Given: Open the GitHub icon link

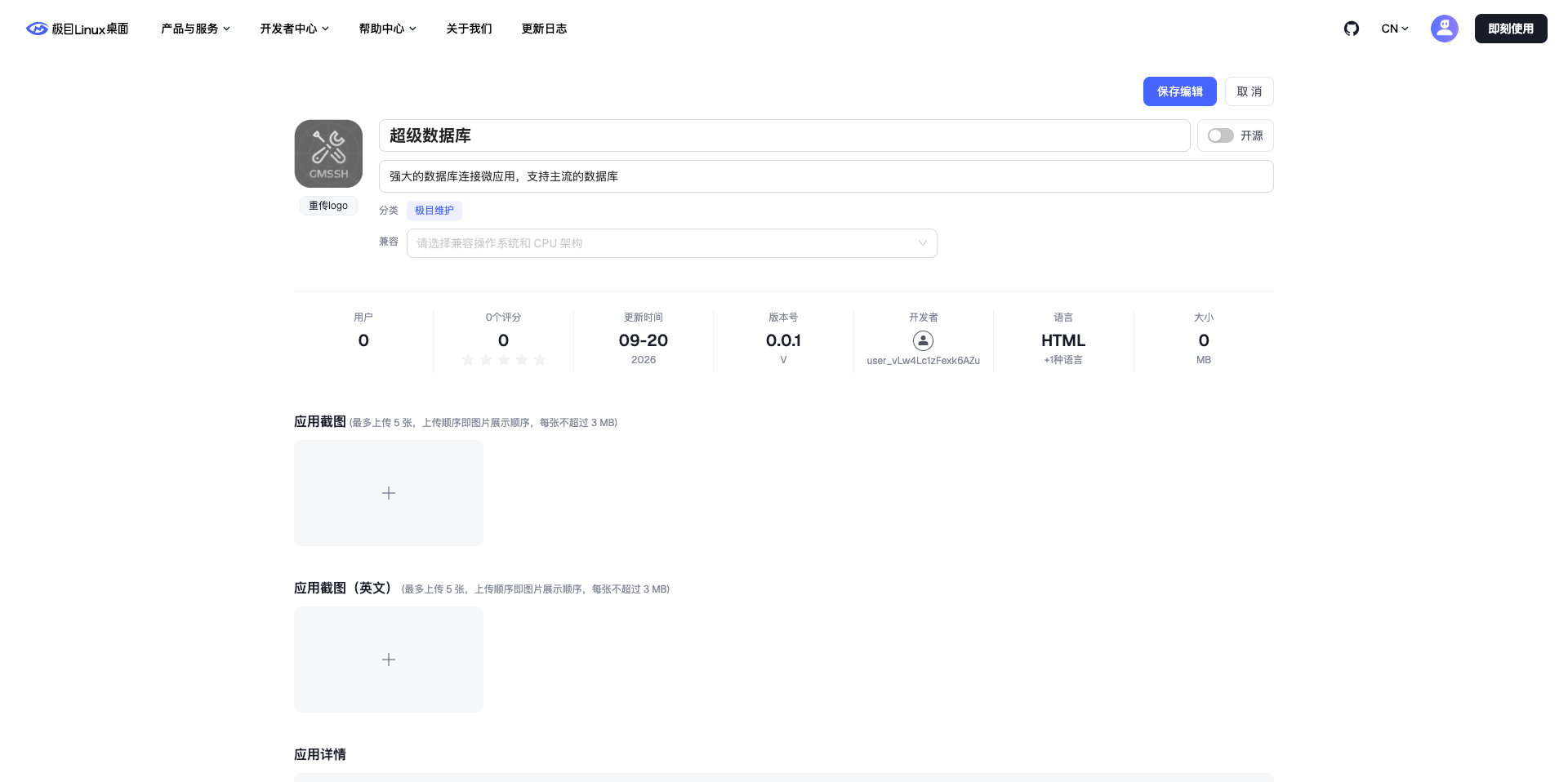Looking at the screenshot, I should click(x=1352, y=29).
